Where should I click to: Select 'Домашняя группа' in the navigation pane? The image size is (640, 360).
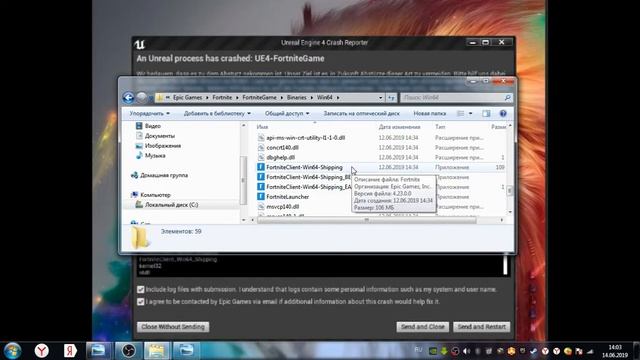click(164, 175)
